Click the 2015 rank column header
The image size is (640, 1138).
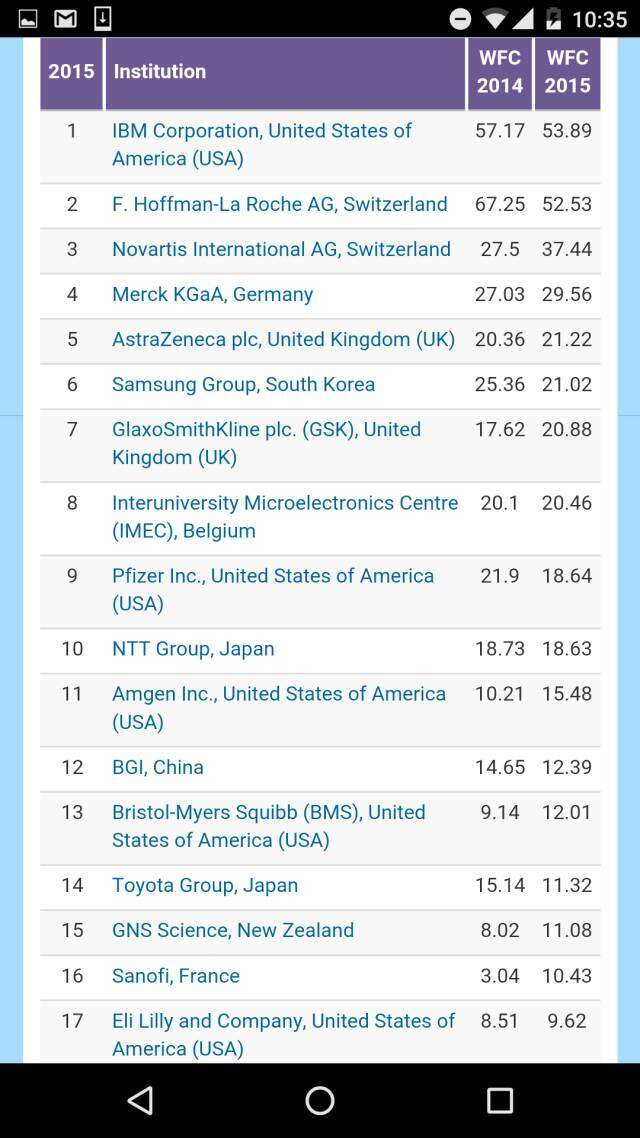(71, 72)
